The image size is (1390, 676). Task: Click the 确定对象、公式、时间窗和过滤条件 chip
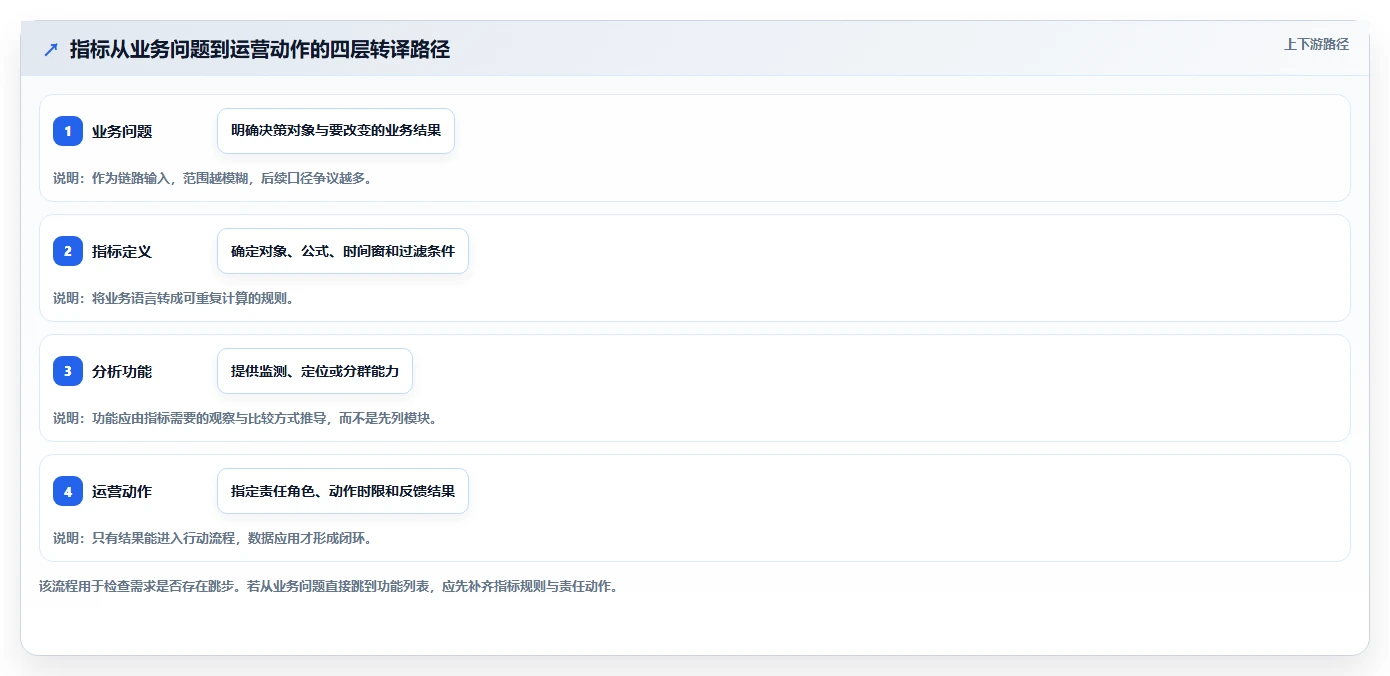pyautogui.click(x=343, y=251)
